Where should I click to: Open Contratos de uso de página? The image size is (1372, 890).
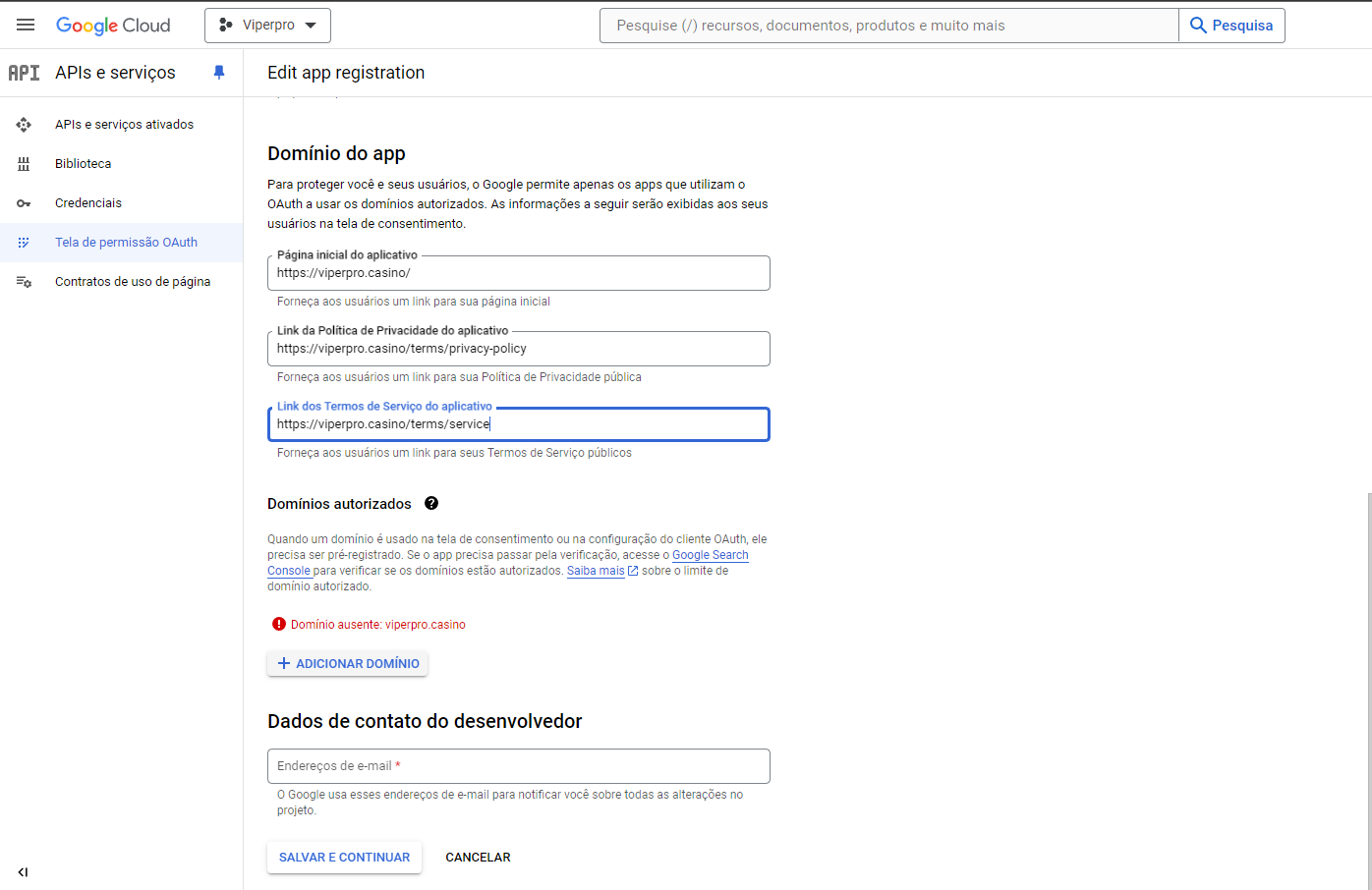[x=133, y=282]
